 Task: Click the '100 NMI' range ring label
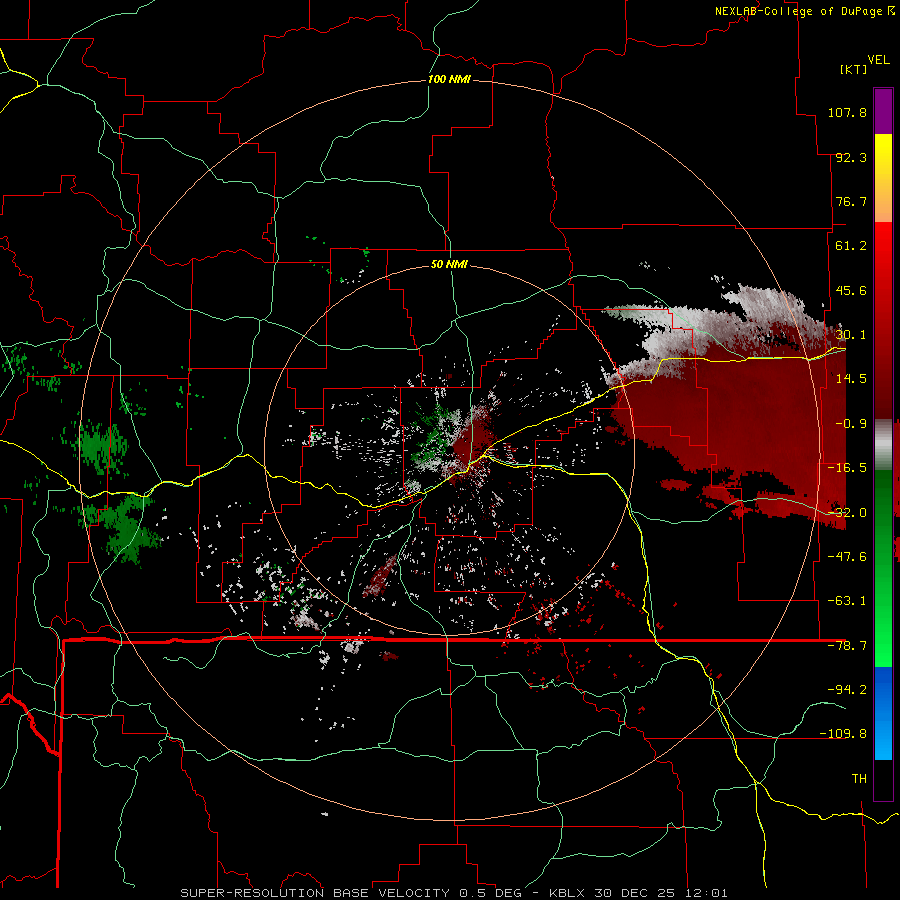[449, 79]
